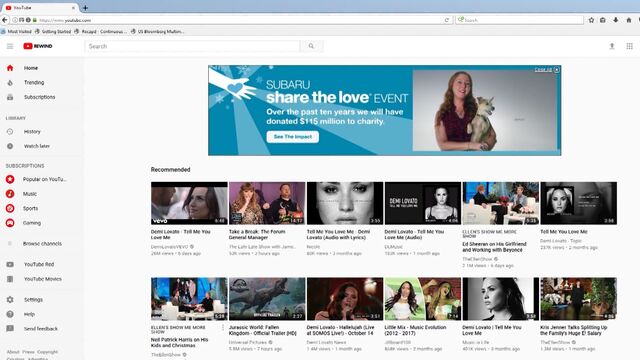Click the Sports channel icon
The width and height of the screenshot is (640, 360).
[10, 209]
